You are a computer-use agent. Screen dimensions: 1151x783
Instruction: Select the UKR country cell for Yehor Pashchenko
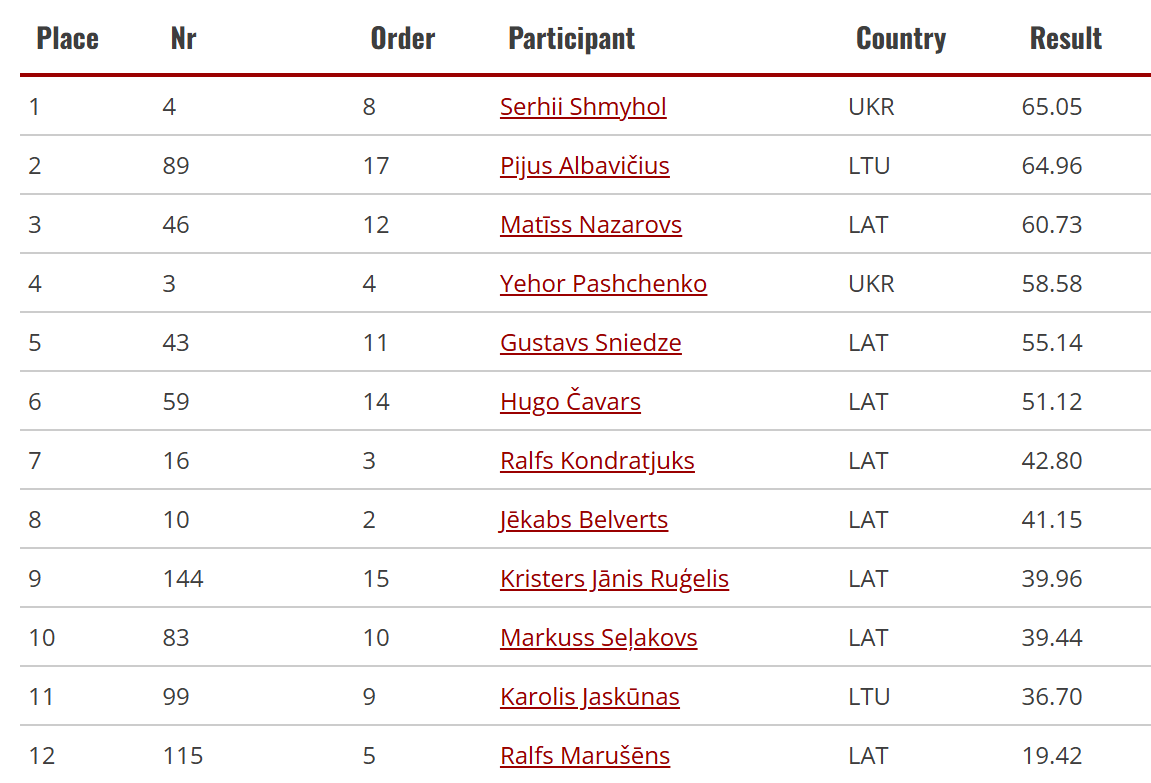point(871,283)
